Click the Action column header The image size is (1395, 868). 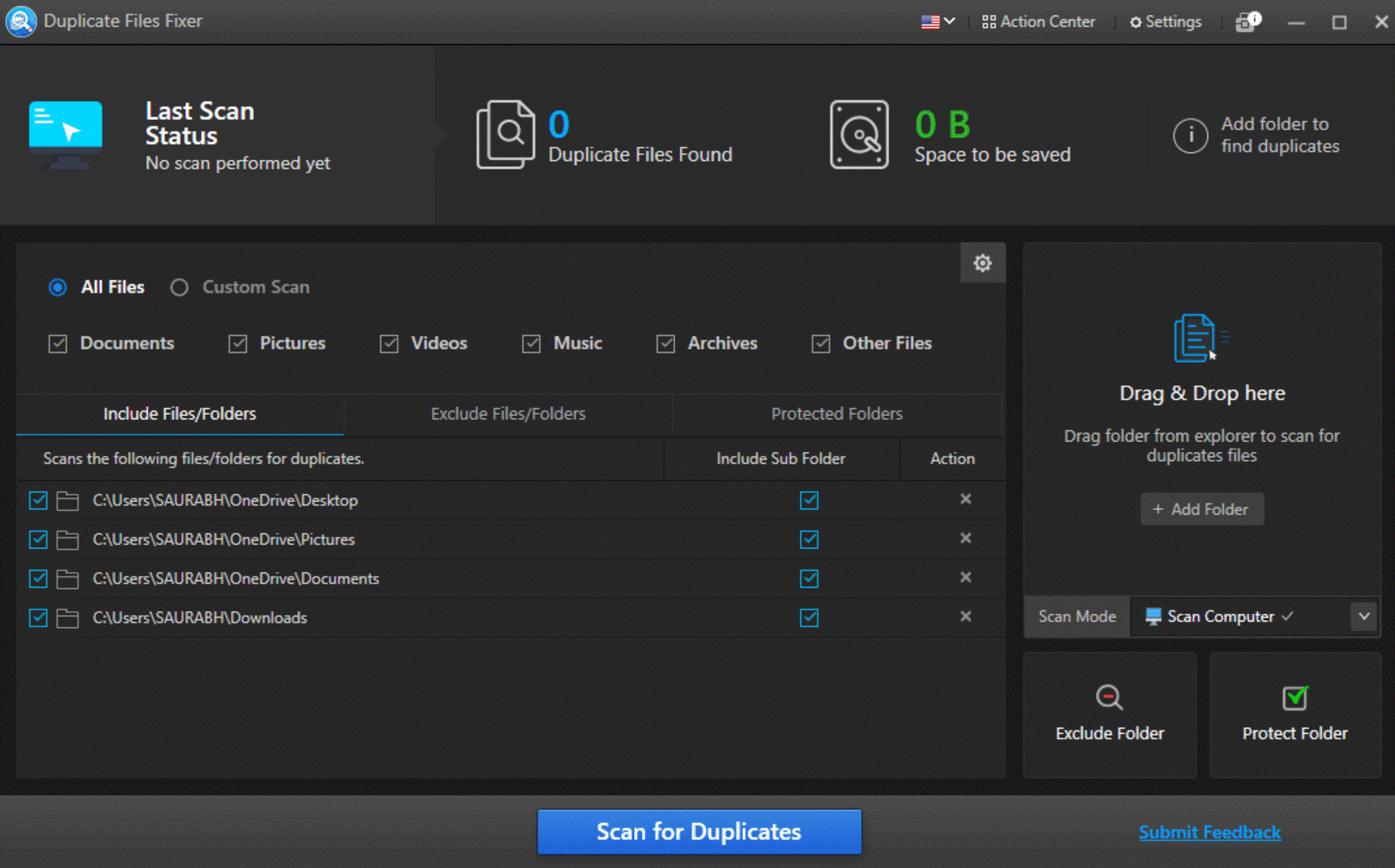click(952, 458)
